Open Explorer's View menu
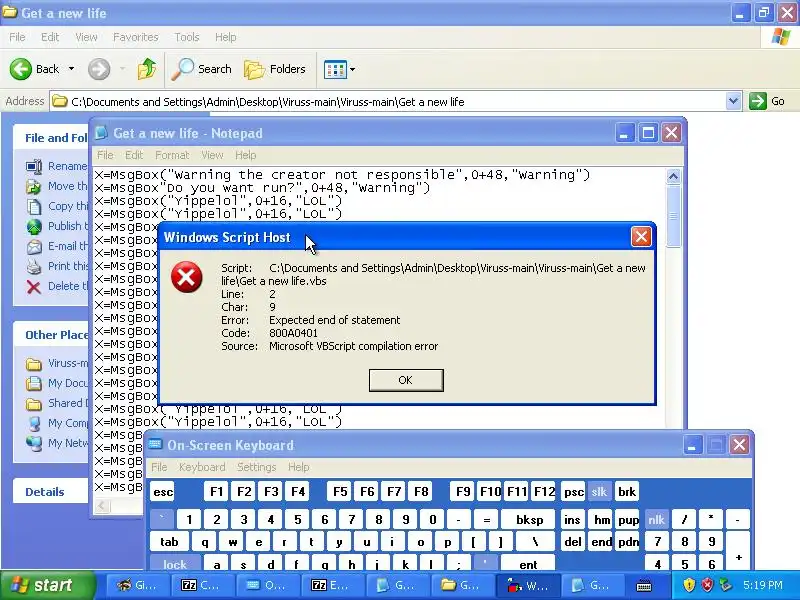This screenshot has height=600, width=800. [x=86, y=37]
